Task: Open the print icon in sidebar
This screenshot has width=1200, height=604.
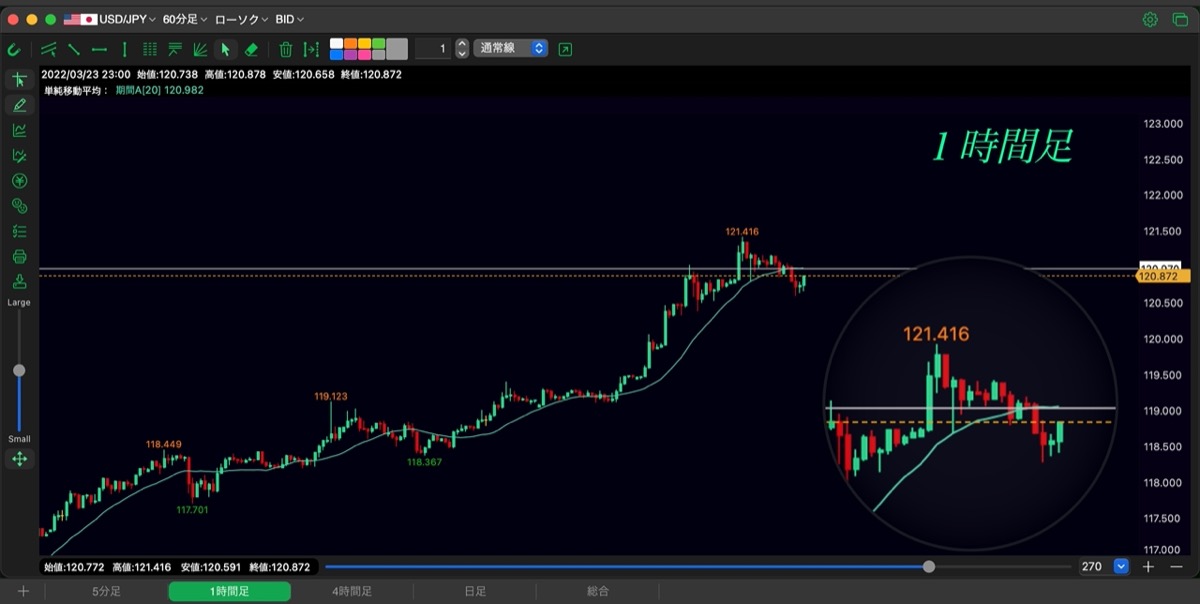Action: click(x=19, y=256)
